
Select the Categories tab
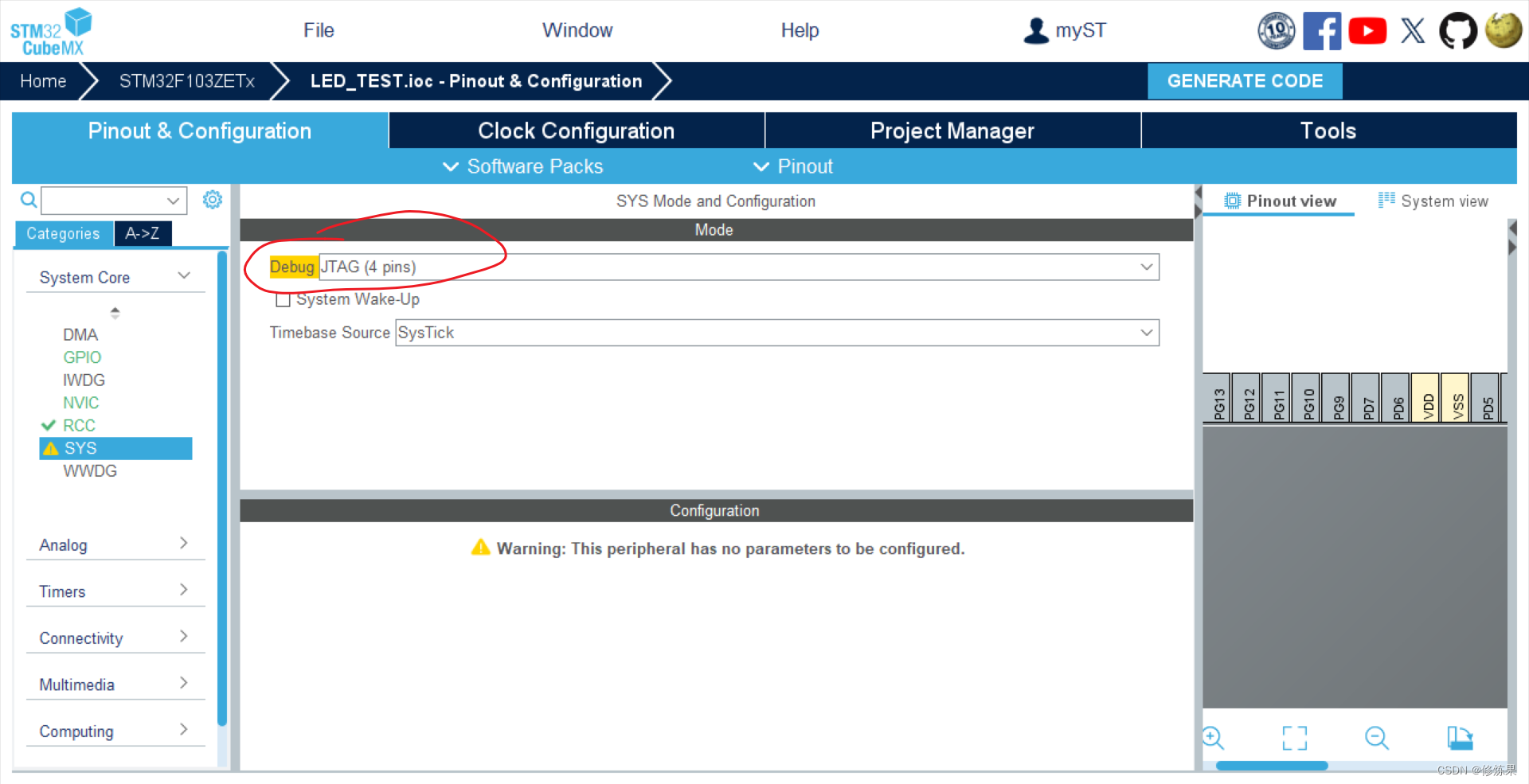63,233
